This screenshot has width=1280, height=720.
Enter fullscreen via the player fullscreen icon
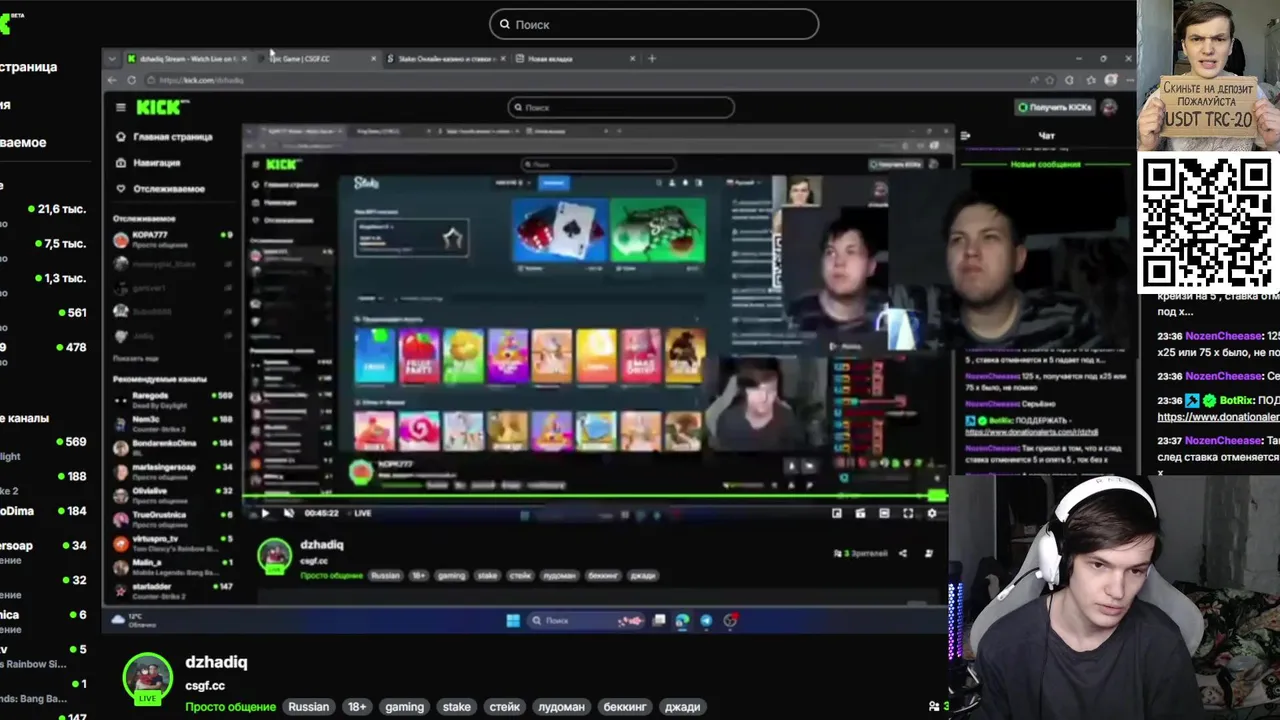tap(908, 513)
